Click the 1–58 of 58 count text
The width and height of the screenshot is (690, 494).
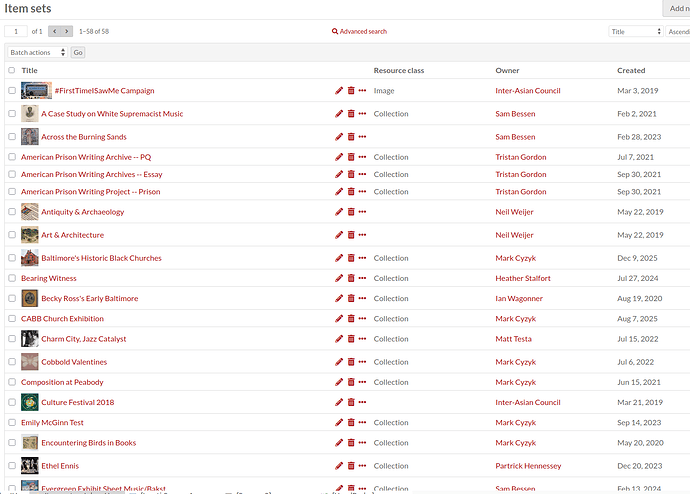tap(94, 31)
